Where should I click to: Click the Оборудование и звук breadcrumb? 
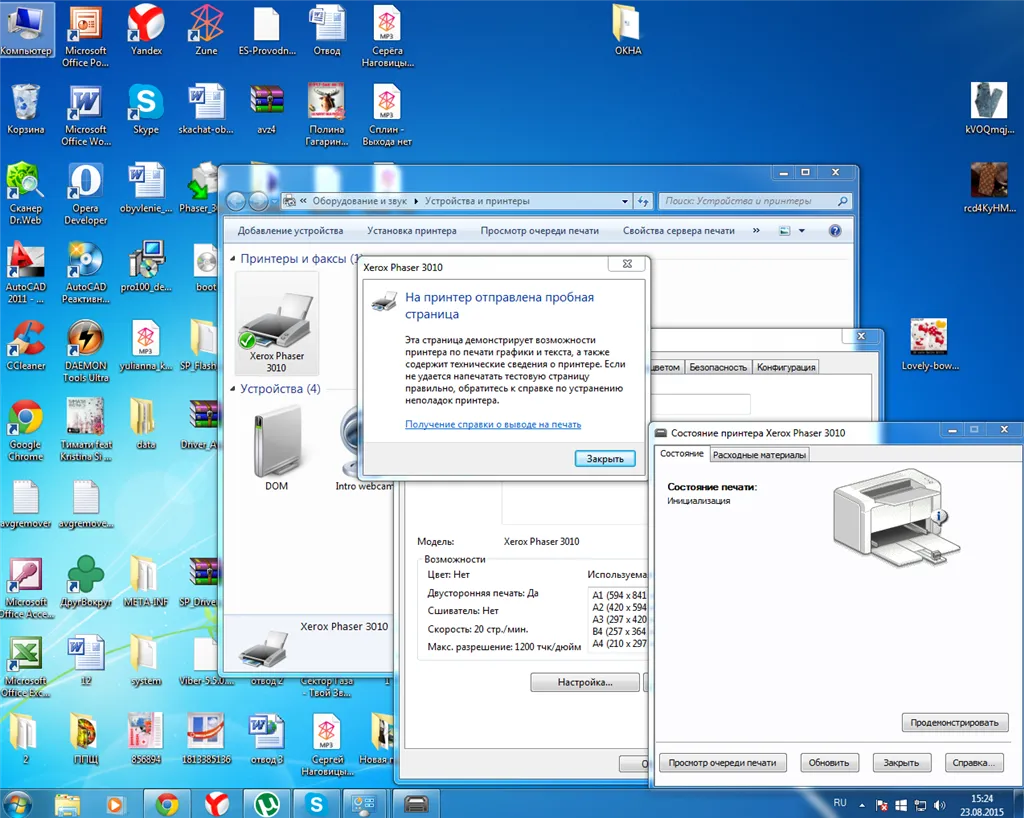coord(359,201)
